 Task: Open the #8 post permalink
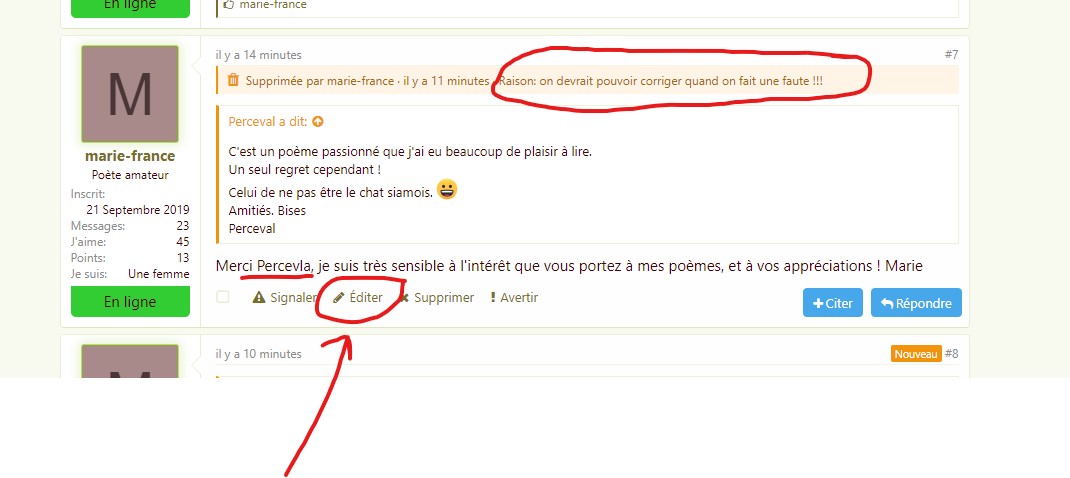(951, 354)
